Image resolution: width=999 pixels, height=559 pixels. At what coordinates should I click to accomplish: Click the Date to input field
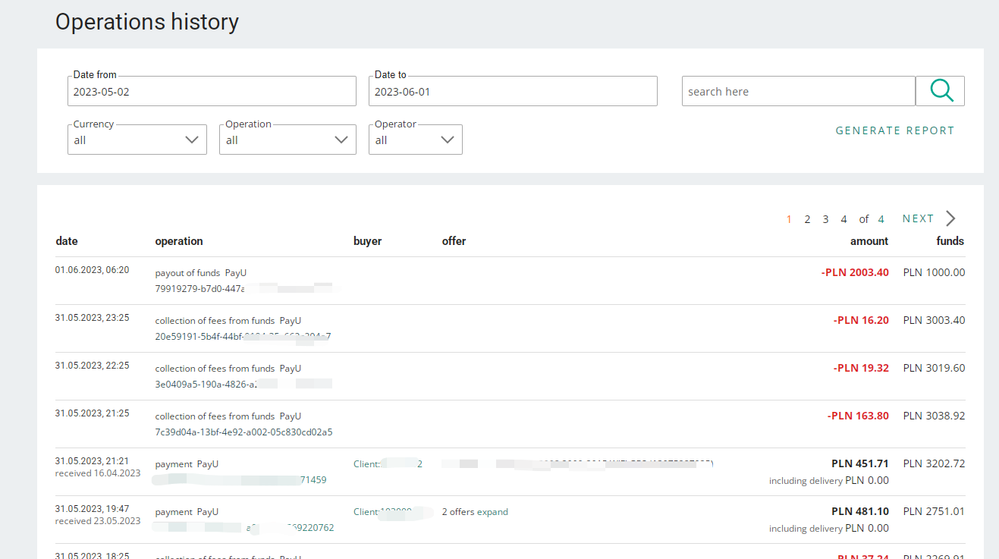click(513, 92)
